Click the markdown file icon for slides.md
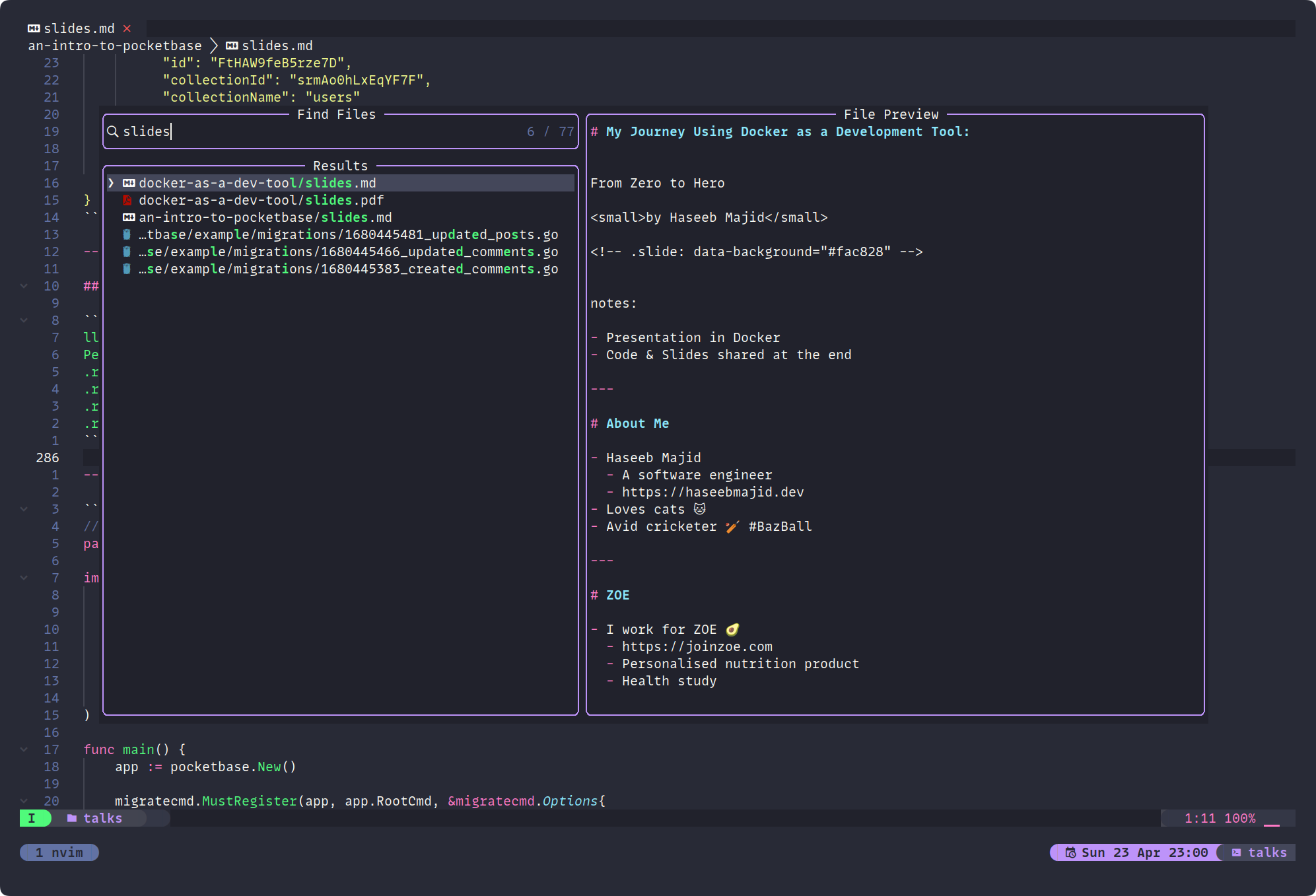Viewport: 1316px width, 896px height. (x=128, y=182)
